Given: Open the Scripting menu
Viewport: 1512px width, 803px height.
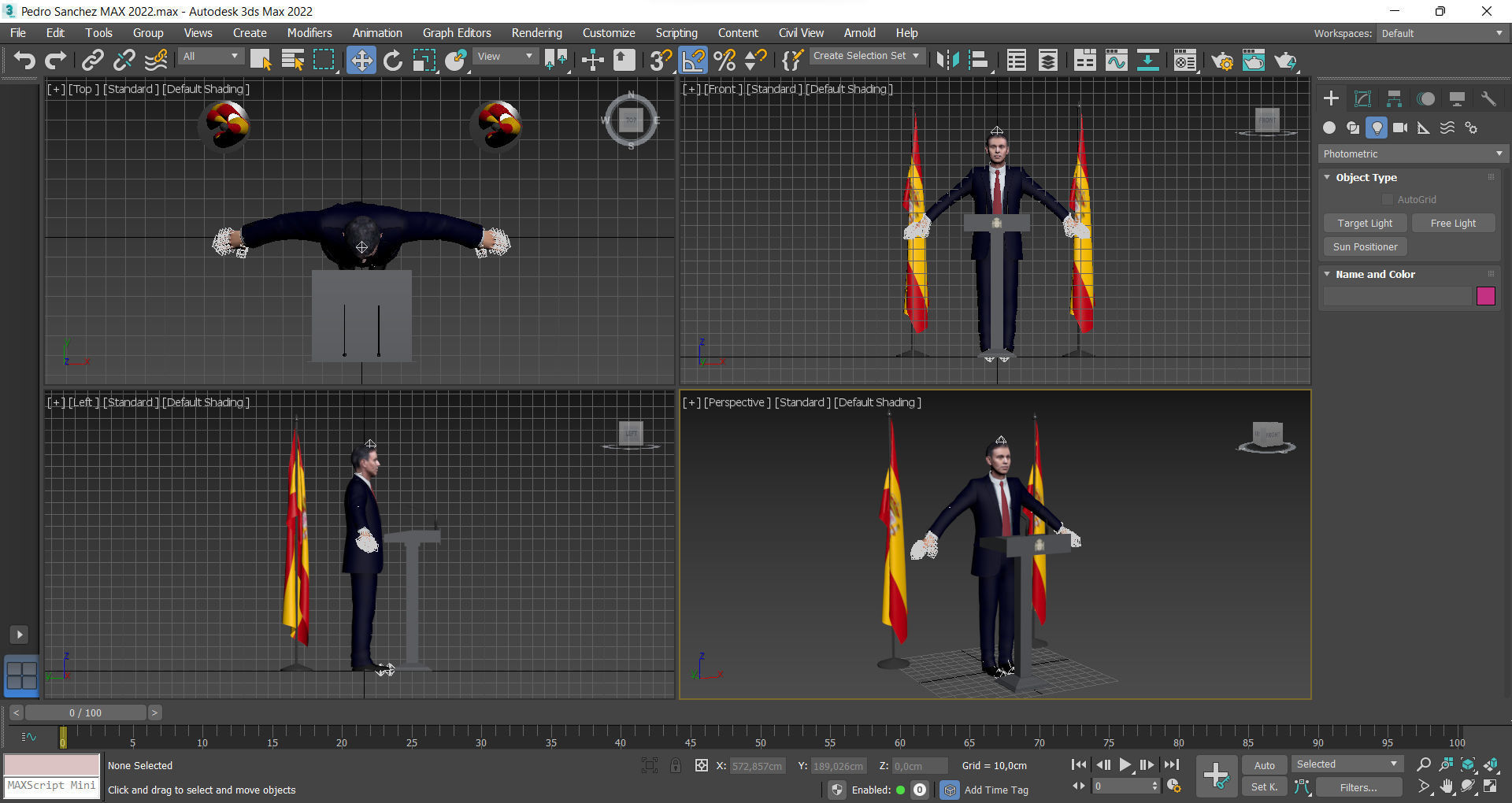Looking at the screenshot, I should pyautogui.click(x=676, y=33).
